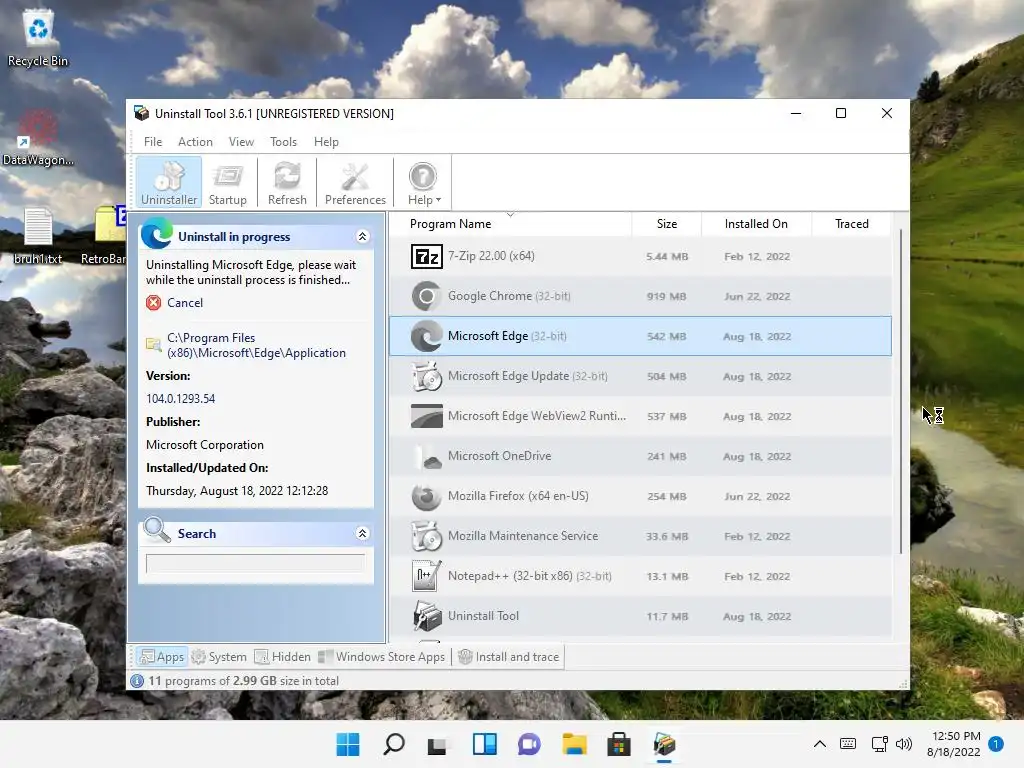The height and width of the screenshot is (768, 1024).
Task: Select the Edge WebView2 Runtime icon
Action: point(426,416)
